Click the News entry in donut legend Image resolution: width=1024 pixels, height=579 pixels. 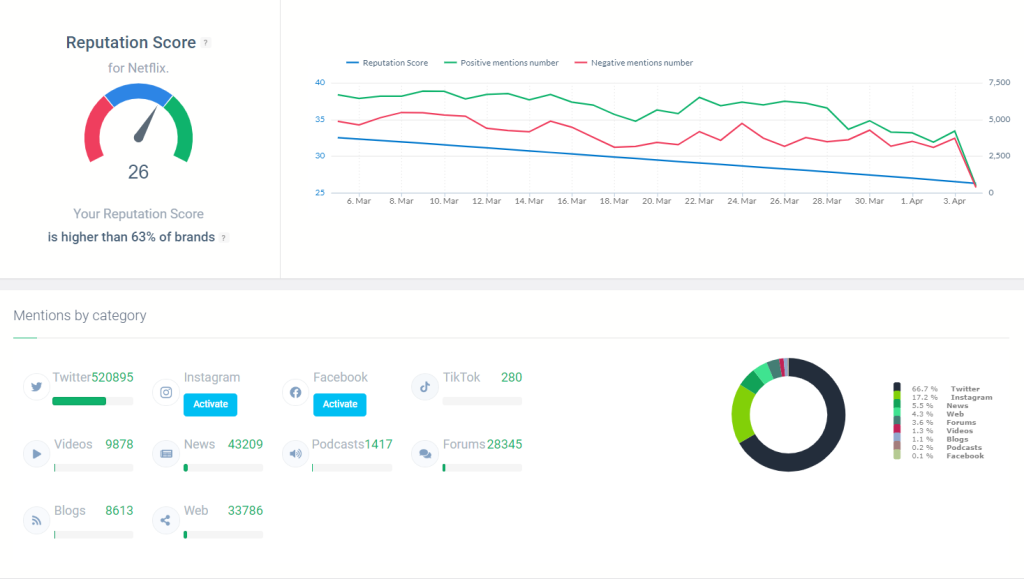pos(940,406)
